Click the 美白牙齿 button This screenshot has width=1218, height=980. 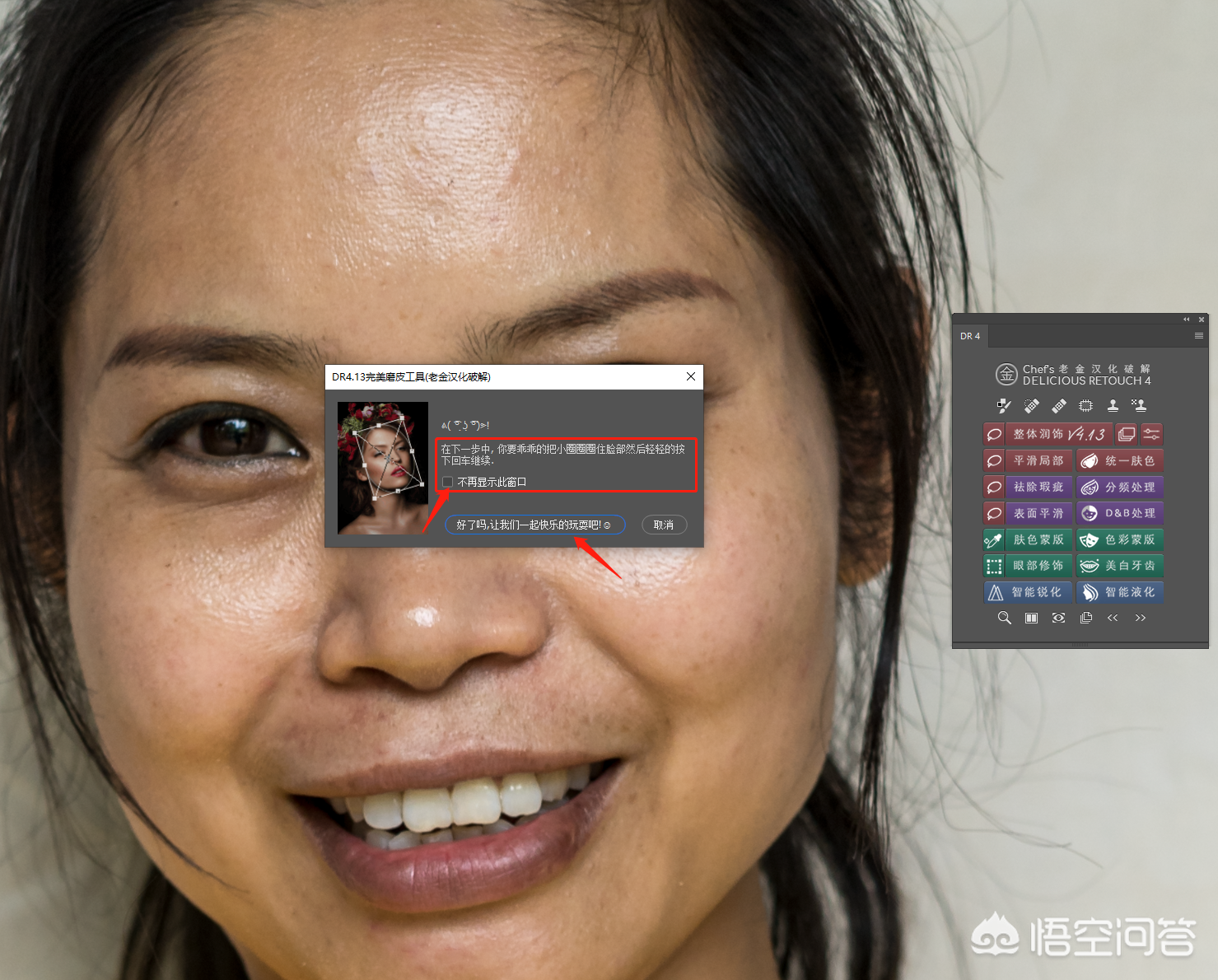pos(1120,566)
